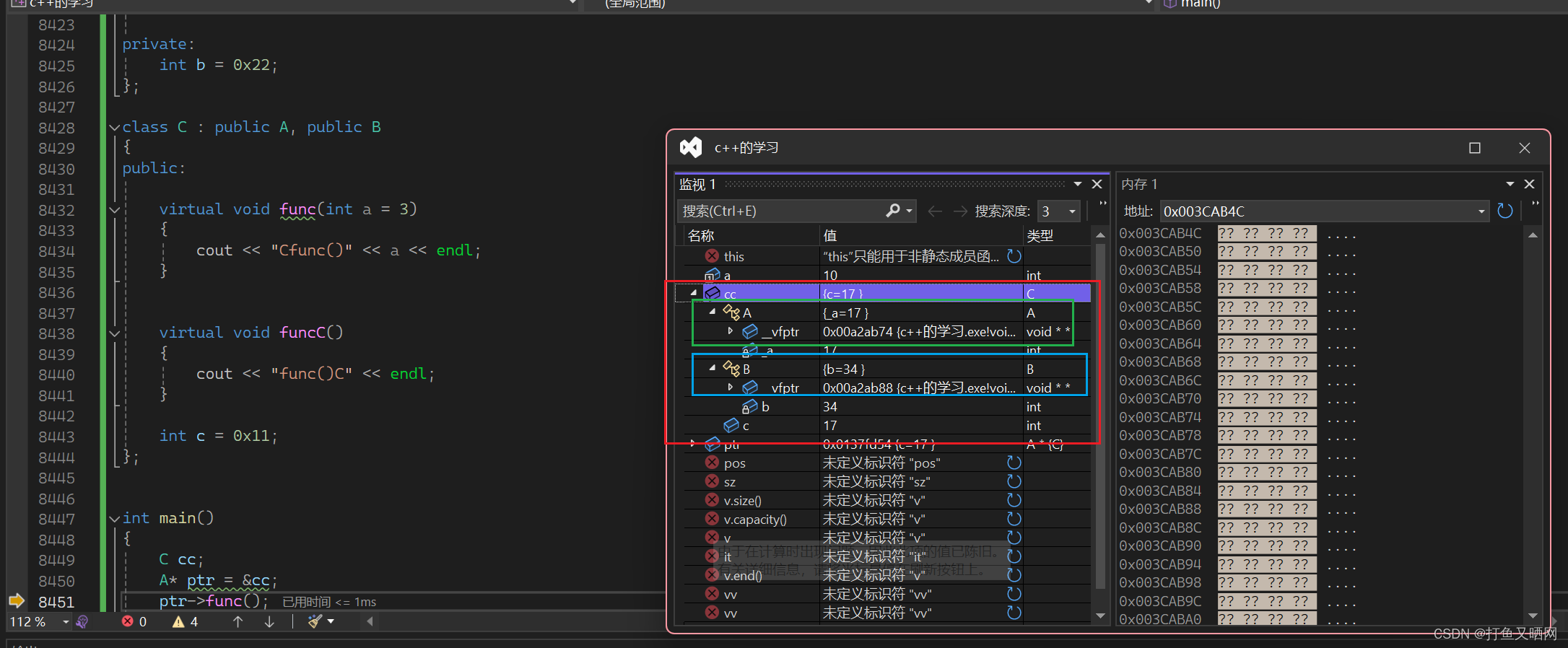Collapse the func(int a = 3) method
The image size is (1568, 648).
[x=114, y=210]
